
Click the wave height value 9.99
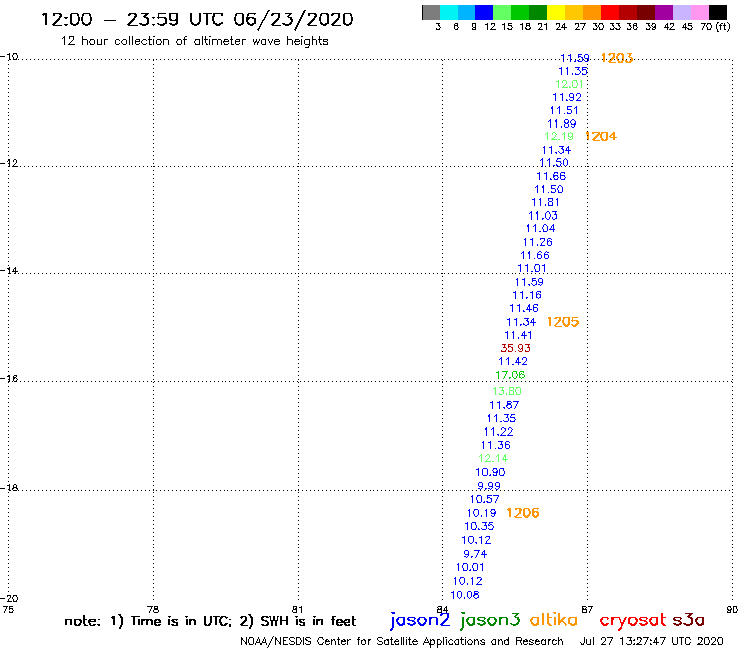(x=489, y=486)
